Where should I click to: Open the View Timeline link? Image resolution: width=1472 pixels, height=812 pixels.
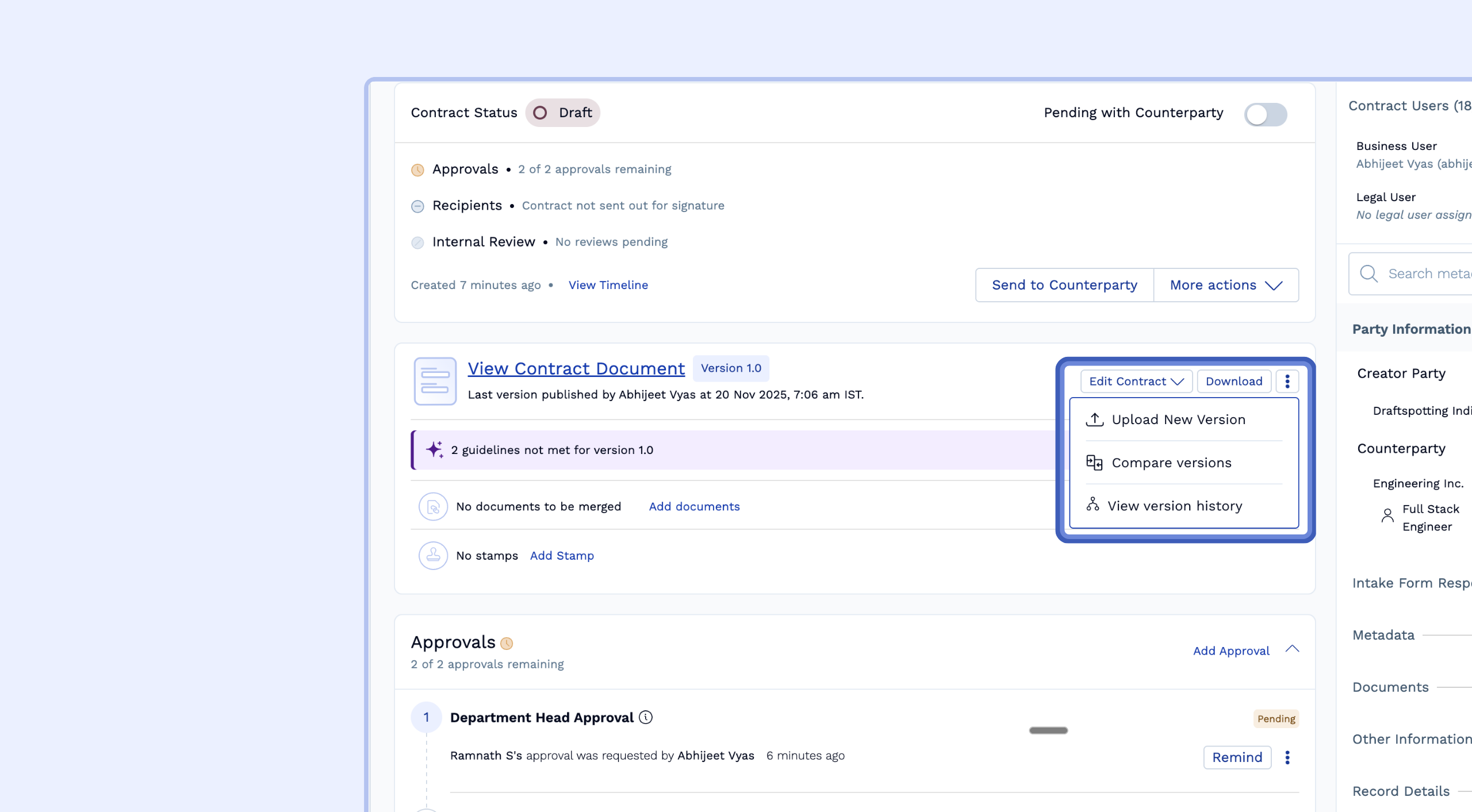coord(608,285)
